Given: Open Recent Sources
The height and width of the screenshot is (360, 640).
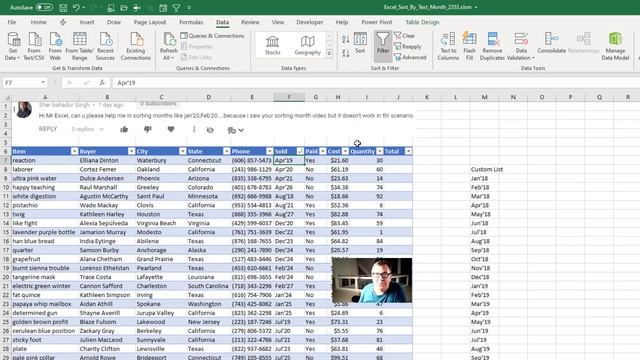Looking at the screenshot, I should point(105,47).
